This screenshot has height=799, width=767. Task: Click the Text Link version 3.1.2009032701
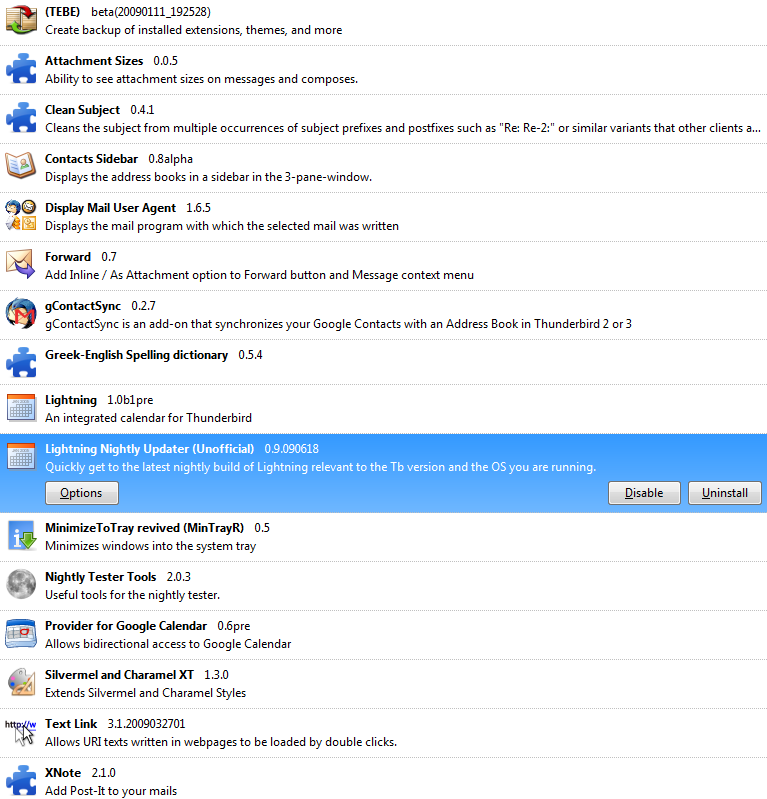point(146,724)
